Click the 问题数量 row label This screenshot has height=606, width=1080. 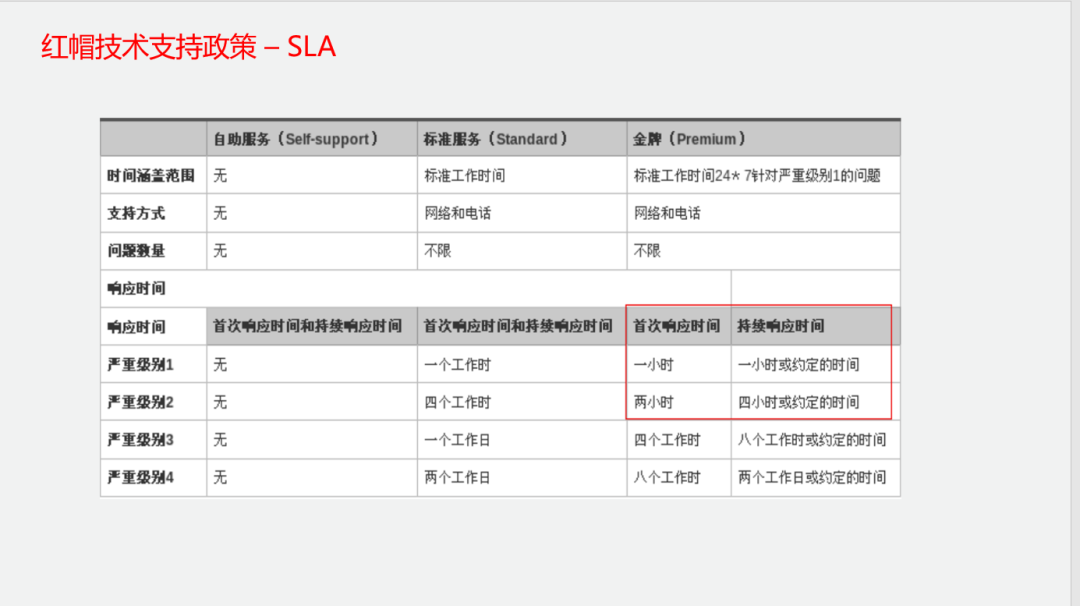pyautogui.click(x=136, y=251)
